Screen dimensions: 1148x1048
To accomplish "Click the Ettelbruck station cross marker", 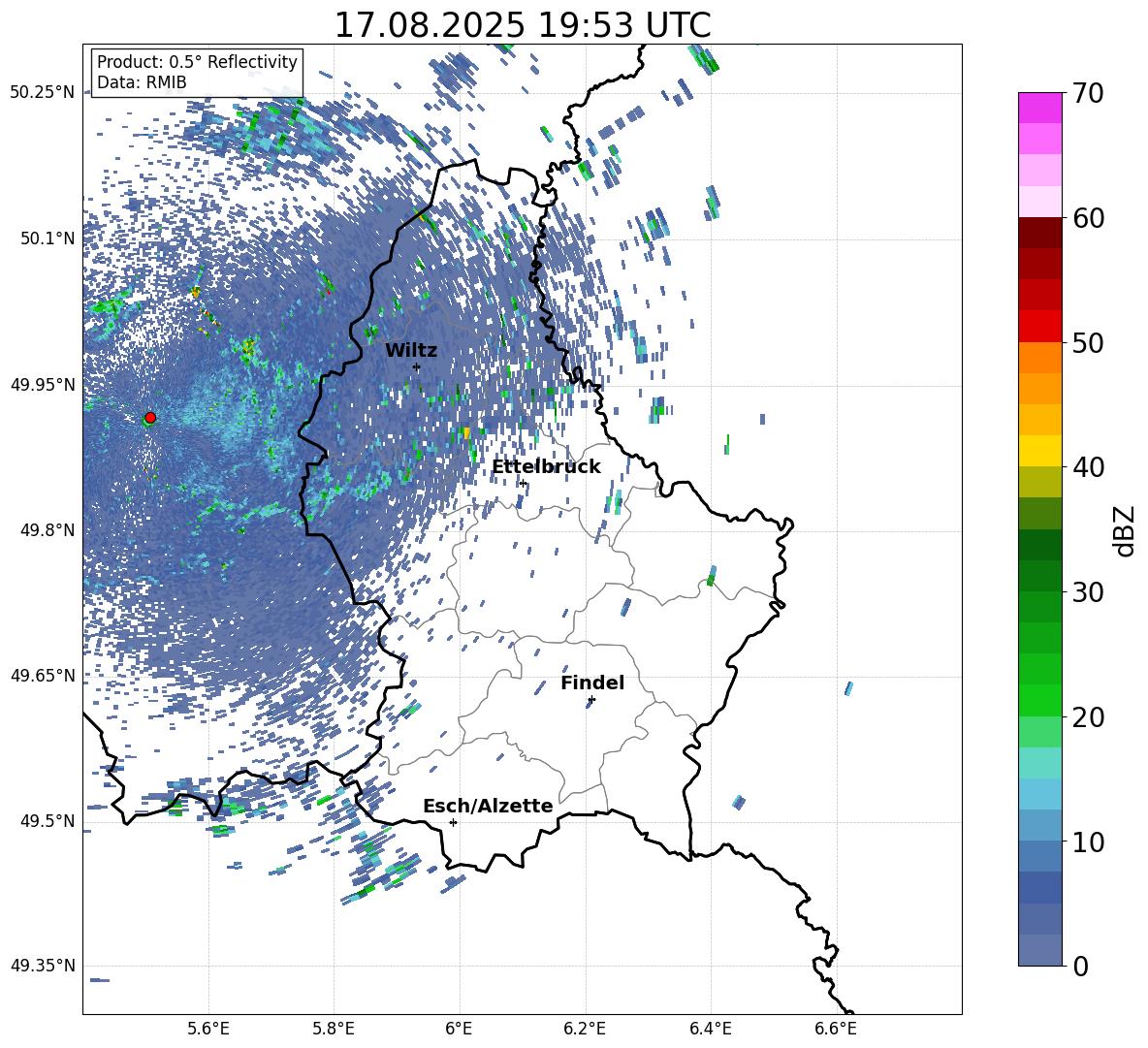I will [x=523, y=483].
